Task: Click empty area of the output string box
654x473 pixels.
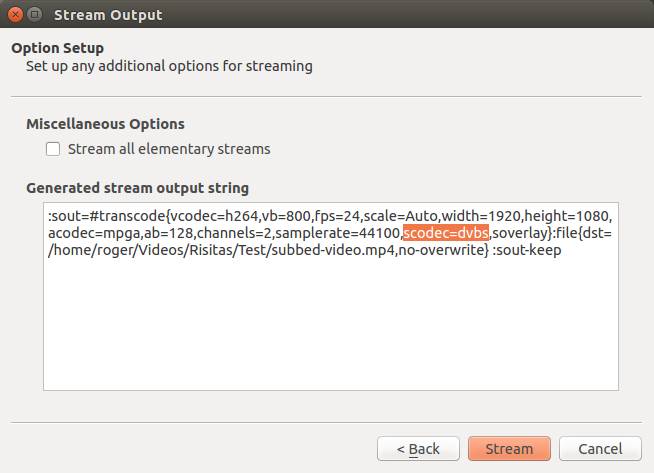Action: 330,330
